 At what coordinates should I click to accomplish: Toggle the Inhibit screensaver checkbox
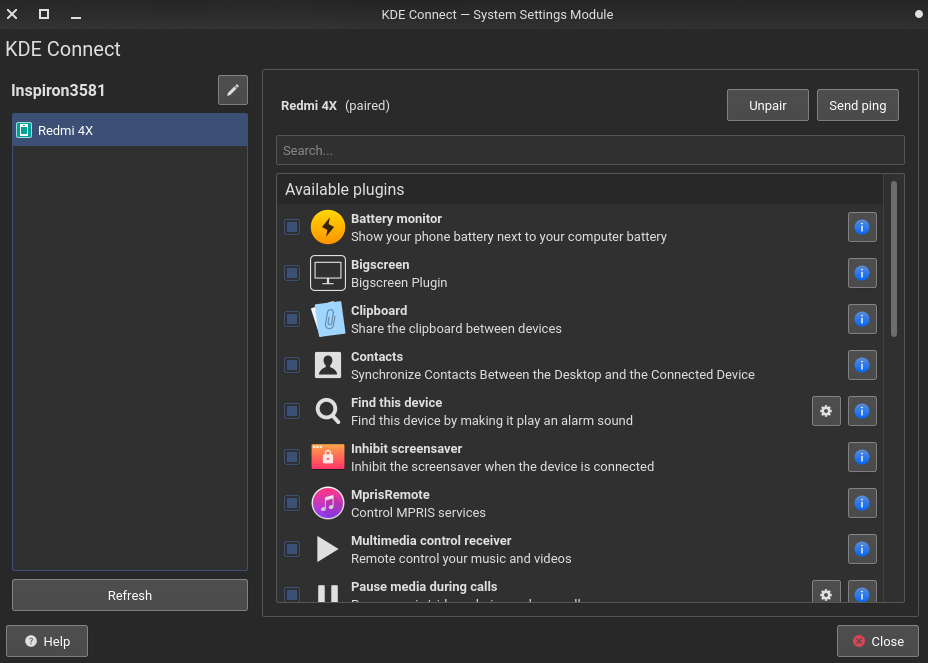point(292,457)
